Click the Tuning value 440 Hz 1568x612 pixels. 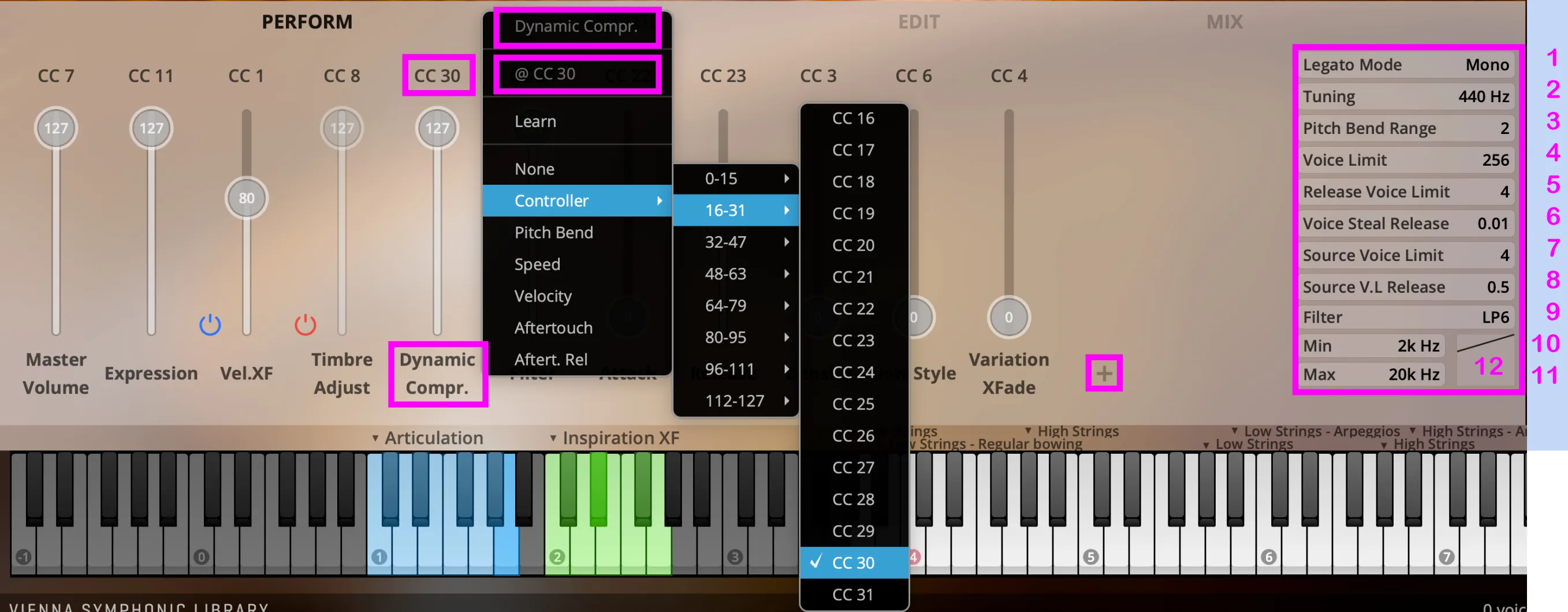coord(1484,96)
